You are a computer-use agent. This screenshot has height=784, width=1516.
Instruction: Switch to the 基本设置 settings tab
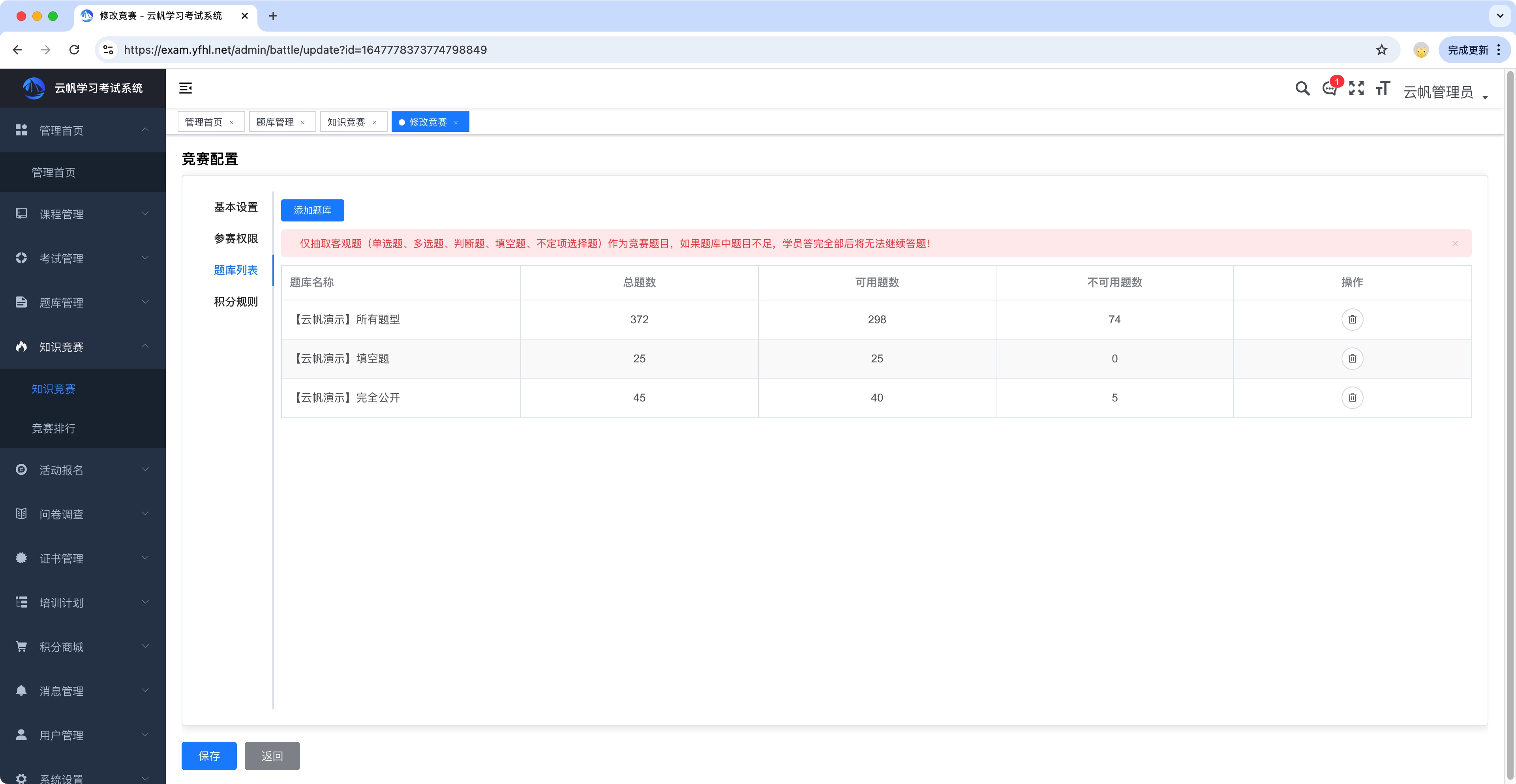[235, 207]
